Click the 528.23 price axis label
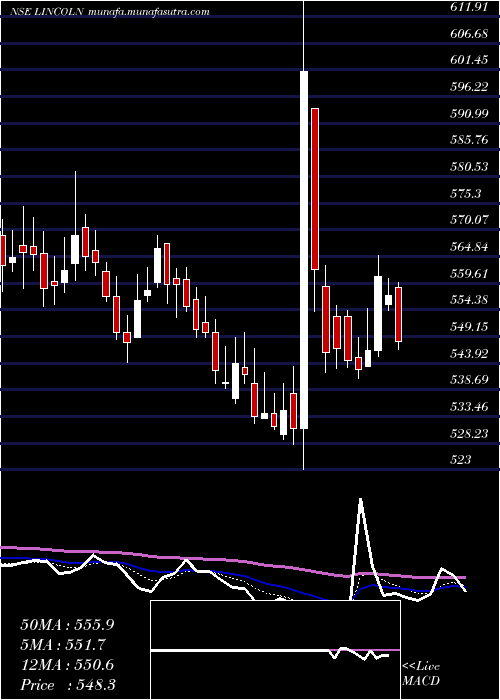The width and height of the screenshot is (500, 700). (x=469, y=434)
